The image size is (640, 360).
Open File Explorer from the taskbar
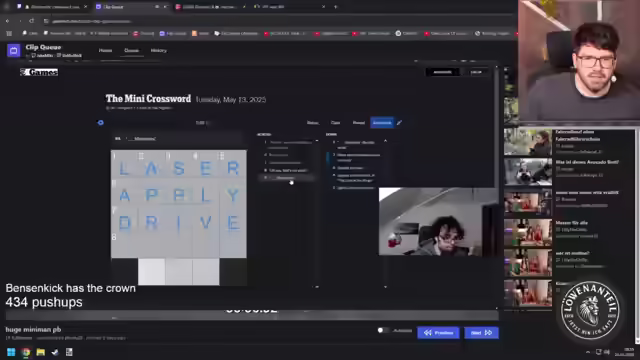click(40, 352)
